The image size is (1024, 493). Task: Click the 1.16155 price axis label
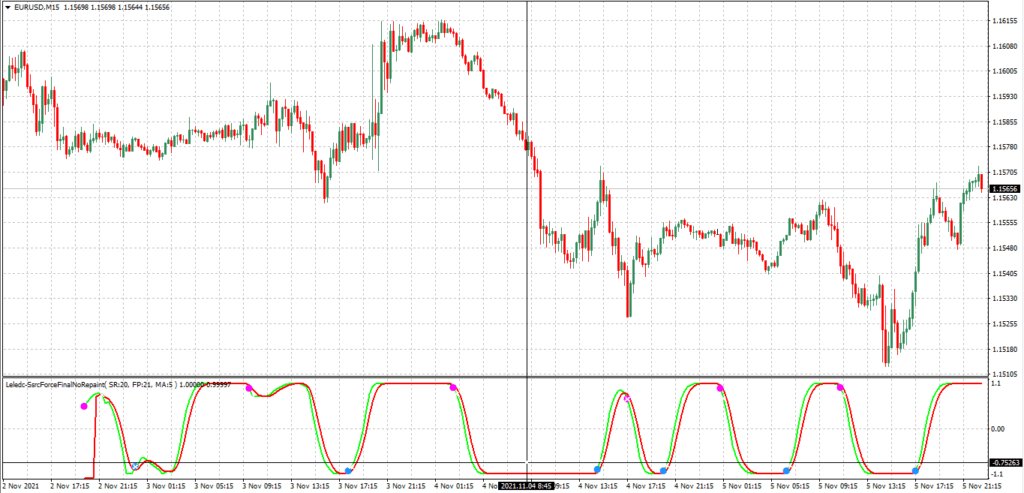tap(1003, 21)
